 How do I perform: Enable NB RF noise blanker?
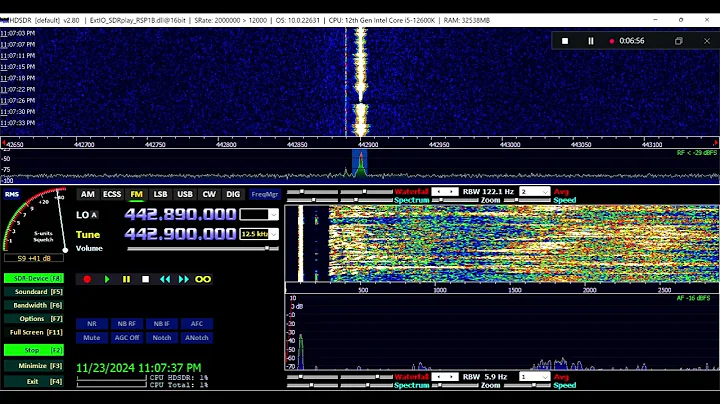[x=127, y=324]
